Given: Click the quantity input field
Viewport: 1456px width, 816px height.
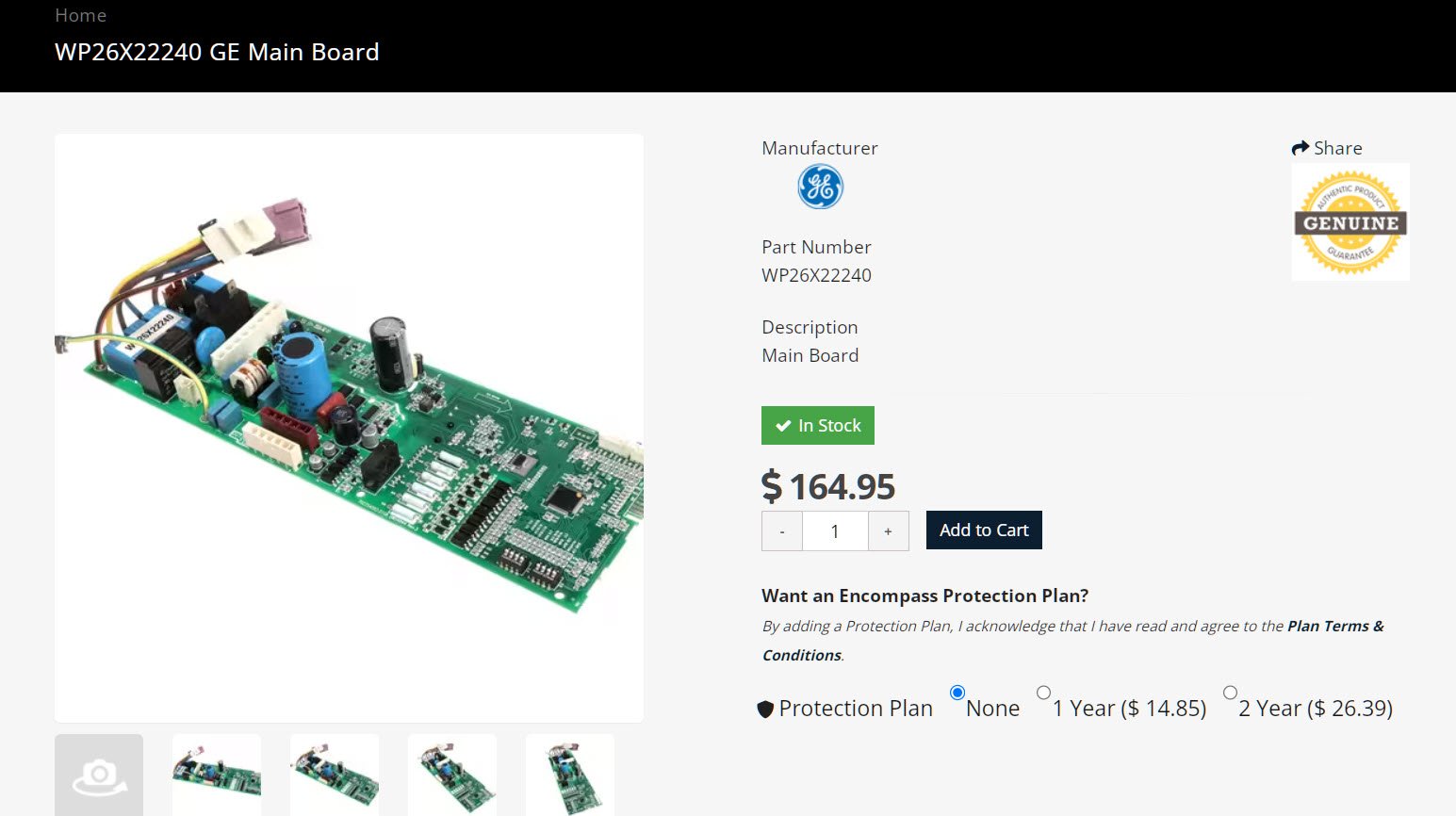Looking at the screenshot, I should [x=835, y=531].
